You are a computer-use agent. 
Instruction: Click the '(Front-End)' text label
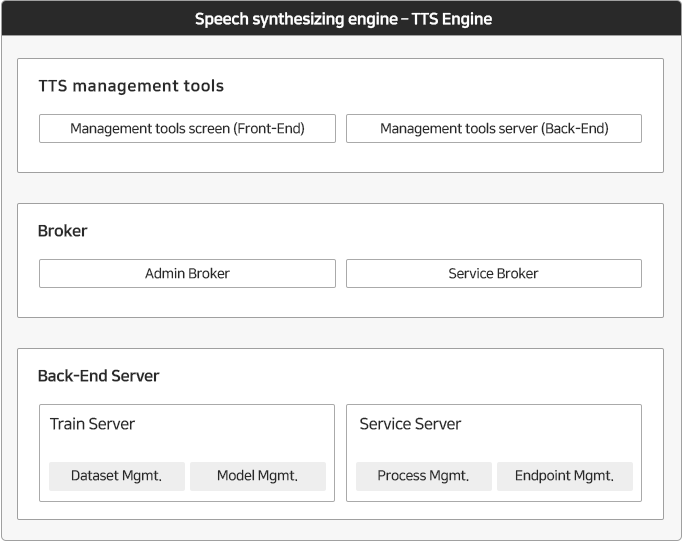coord(269,129)
